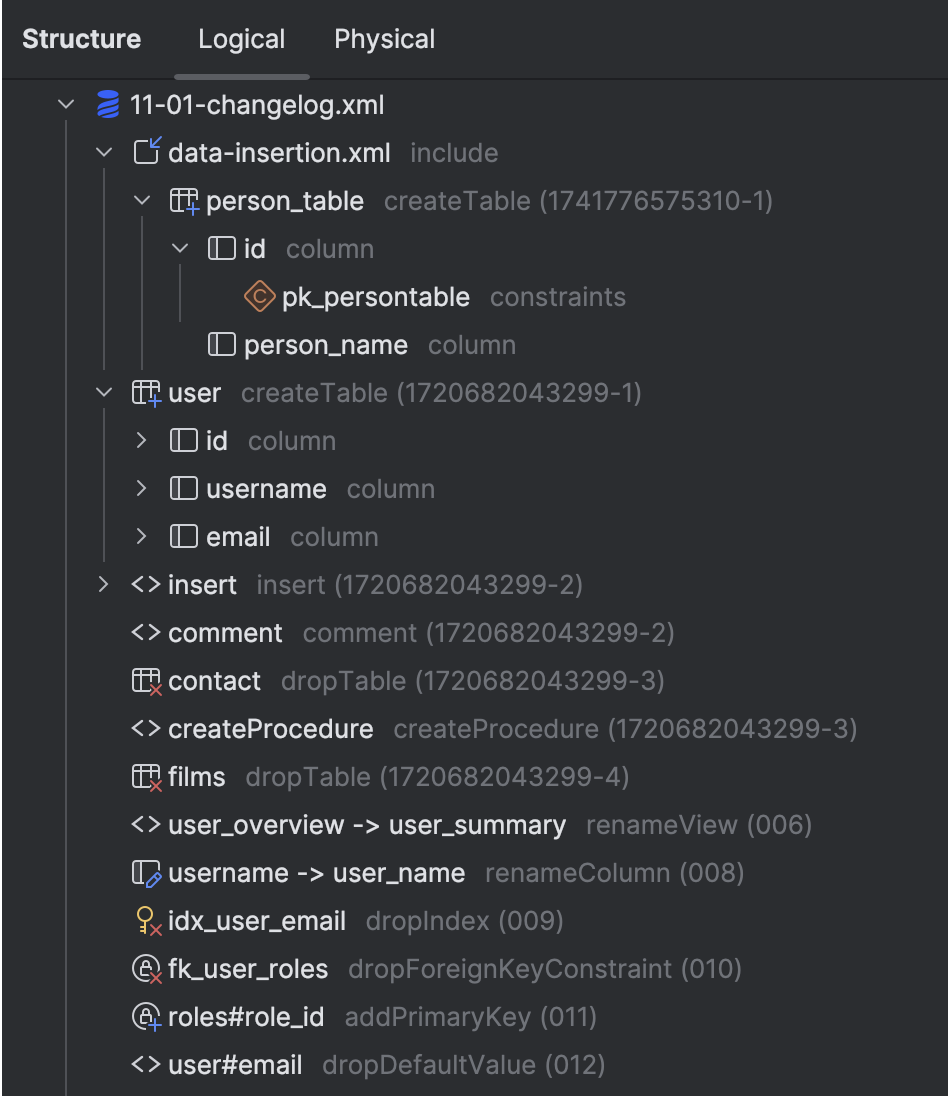The width and height of the screenshot is (950, 1096).
Task: Click the include icon next to data-insertion.xml
Action: click(147, 152)
